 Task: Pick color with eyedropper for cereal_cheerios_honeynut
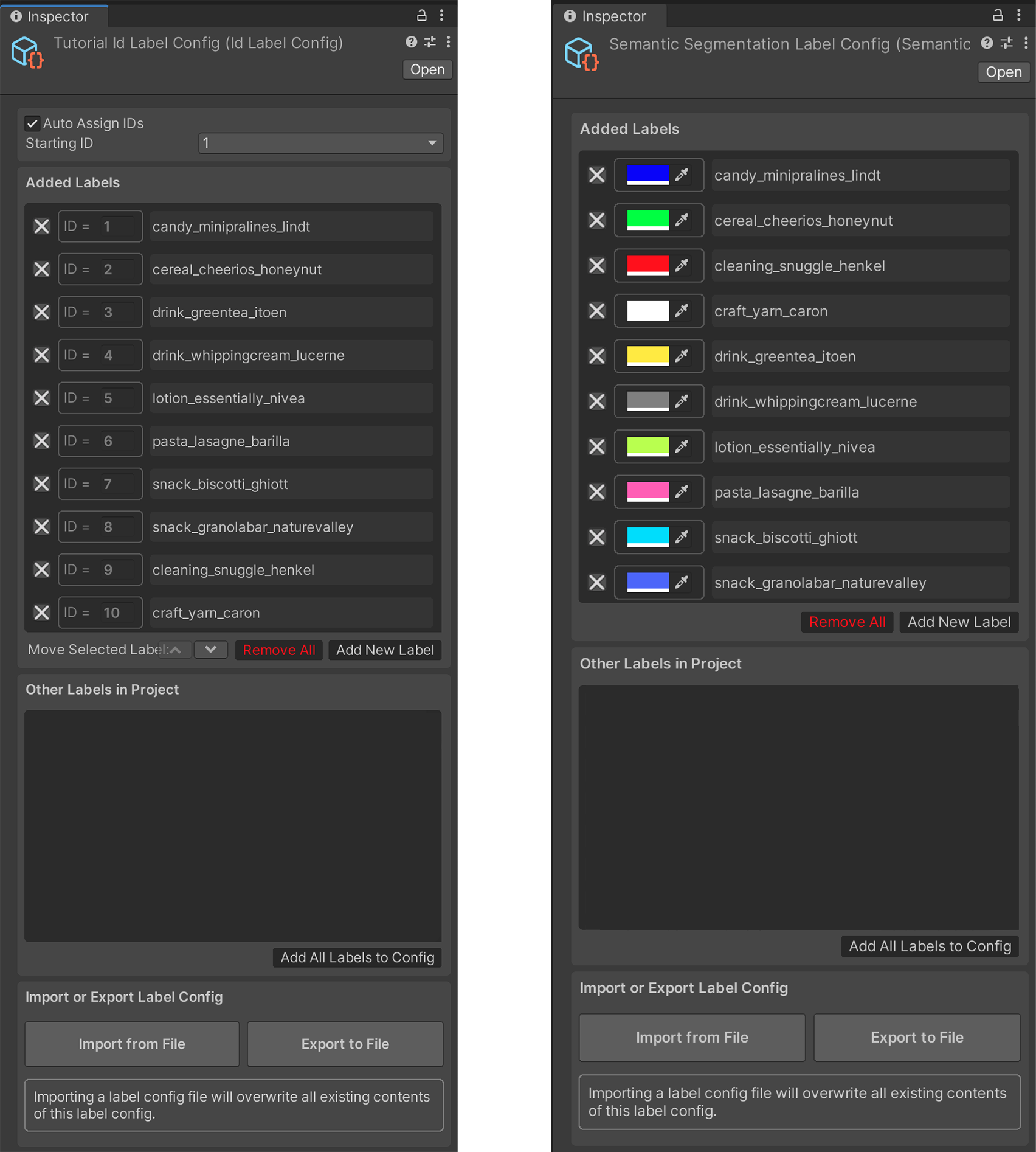(682, 220)
